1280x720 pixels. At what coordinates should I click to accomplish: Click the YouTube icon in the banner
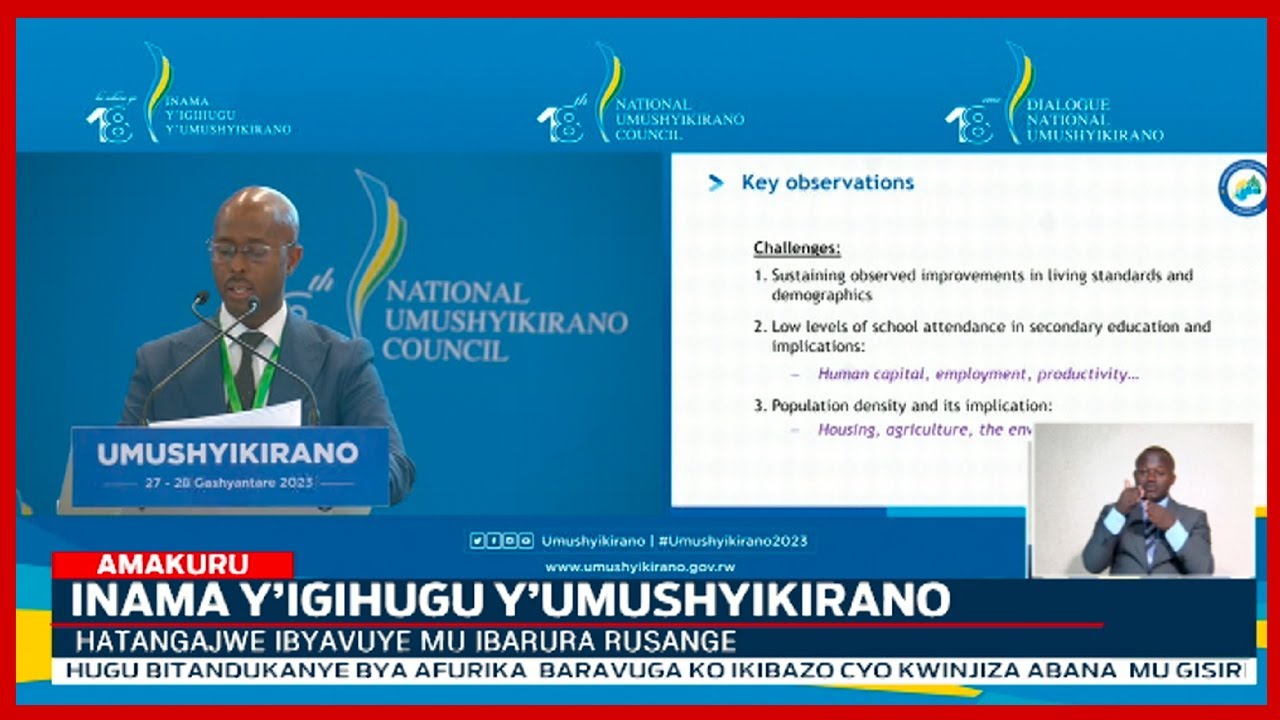525,541
